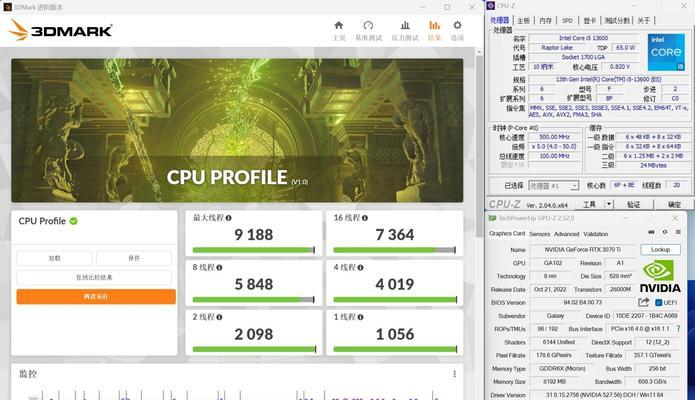Screen dimensions: 695x400
Task: Select the 关于 tab in CPU-Z
Action: (644, 20)
